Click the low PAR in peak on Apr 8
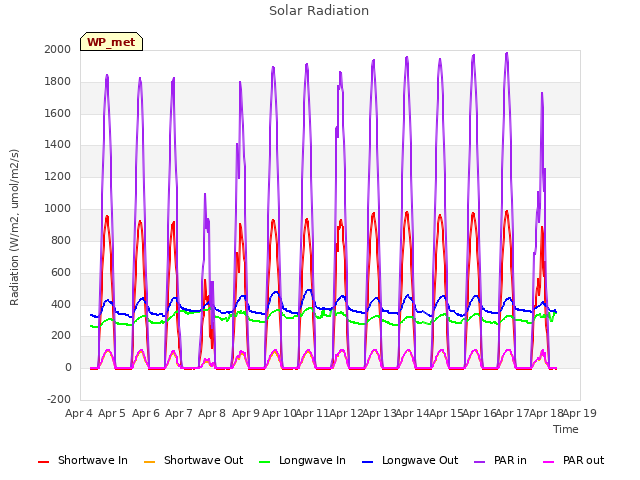 [x=205, y=194]
